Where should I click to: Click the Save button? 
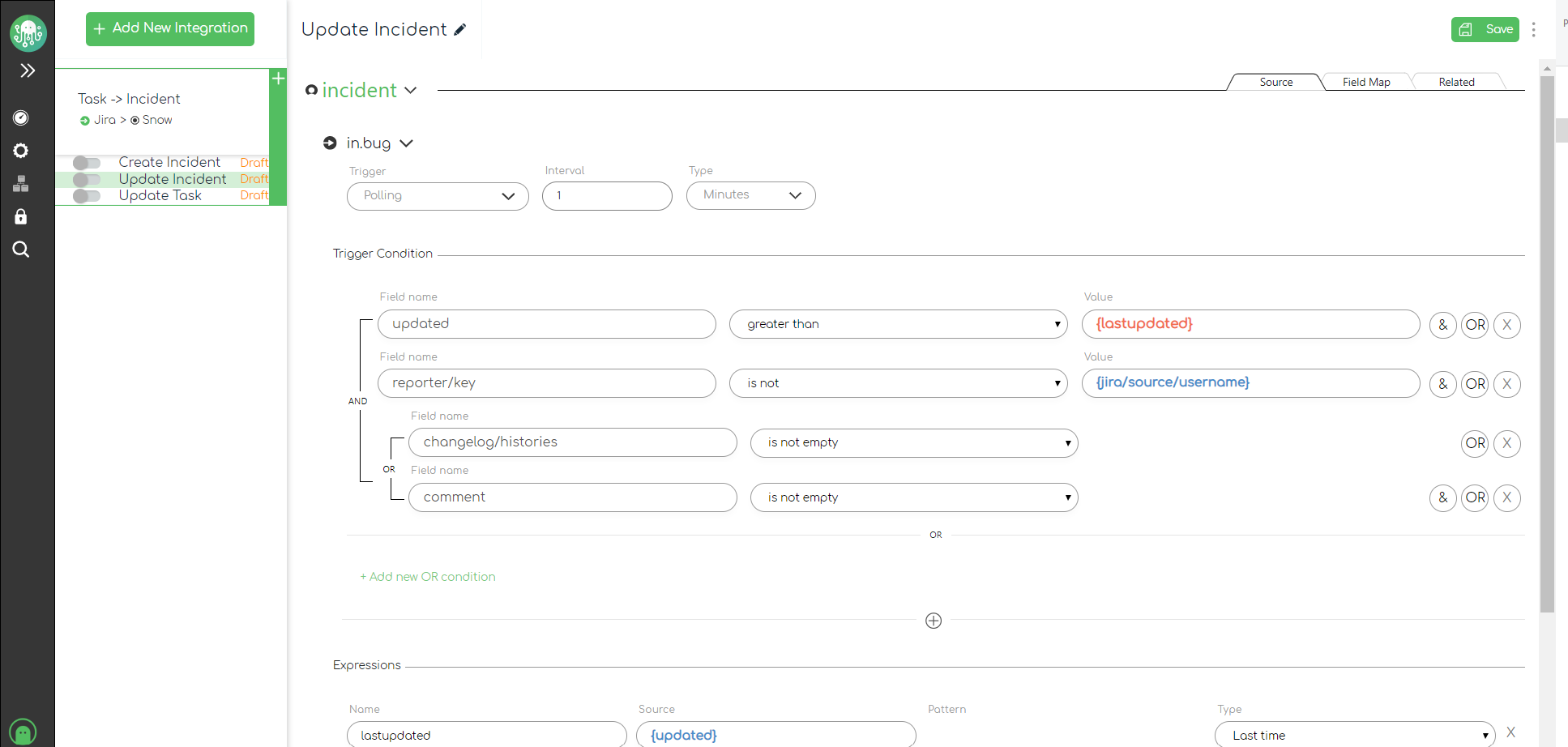point(1485,29)
